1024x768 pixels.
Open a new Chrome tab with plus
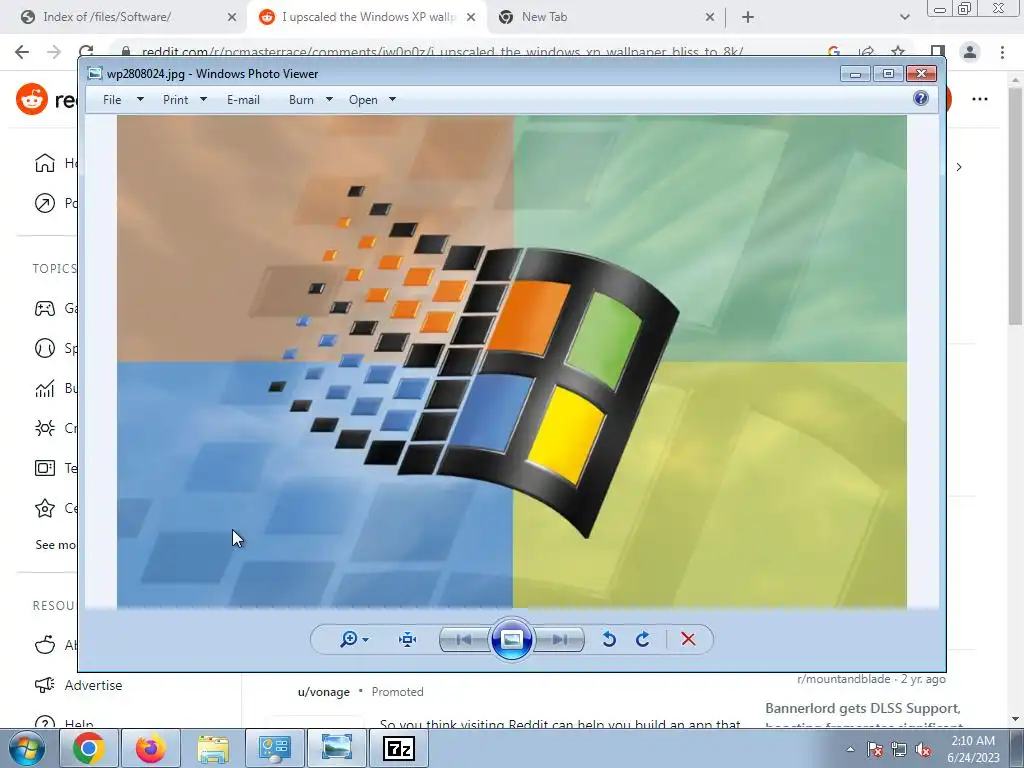pyautogui.click(x=748, y=18)
